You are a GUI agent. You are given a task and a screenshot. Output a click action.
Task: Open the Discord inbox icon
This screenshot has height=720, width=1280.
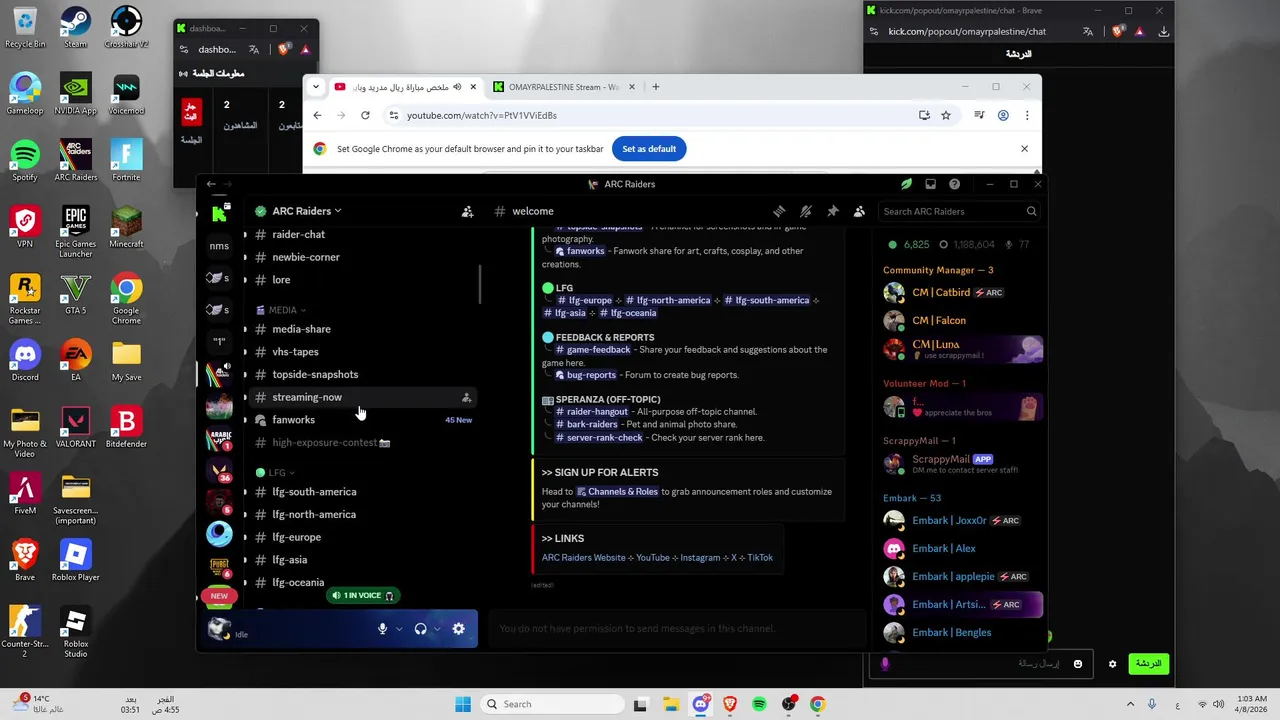[x=930, y=184]
